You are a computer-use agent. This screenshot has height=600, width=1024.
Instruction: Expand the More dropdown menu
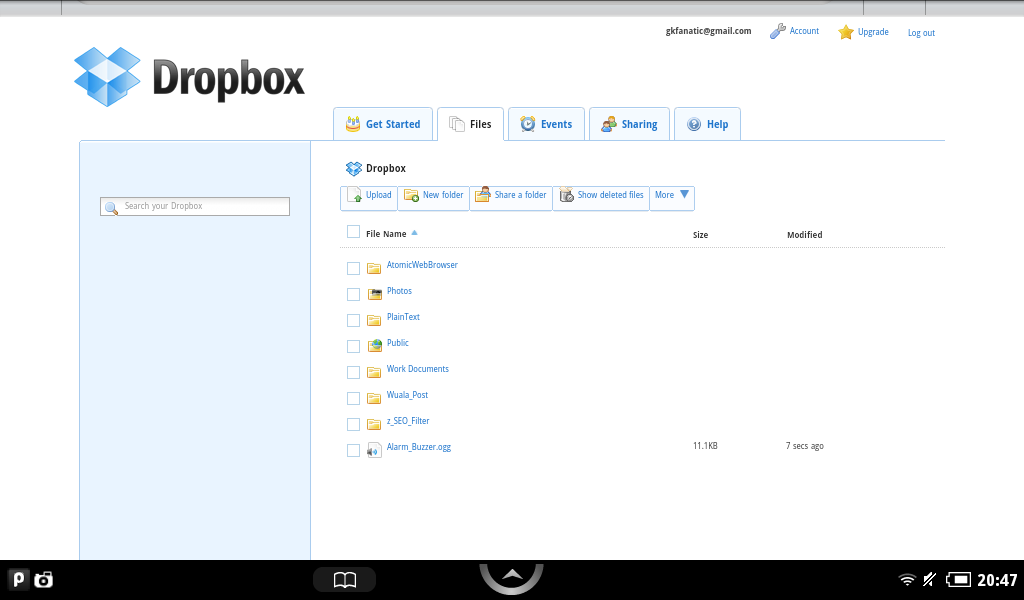672,196
